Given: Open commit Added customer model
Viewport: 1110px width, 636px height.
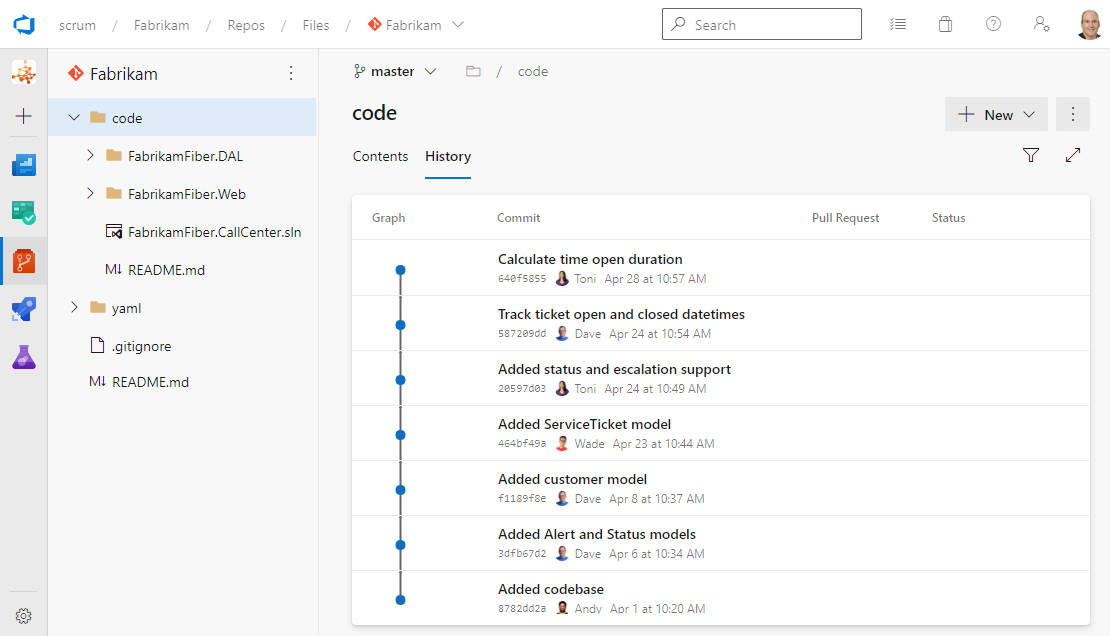Looking at the screenshot, I should point(572,479).
